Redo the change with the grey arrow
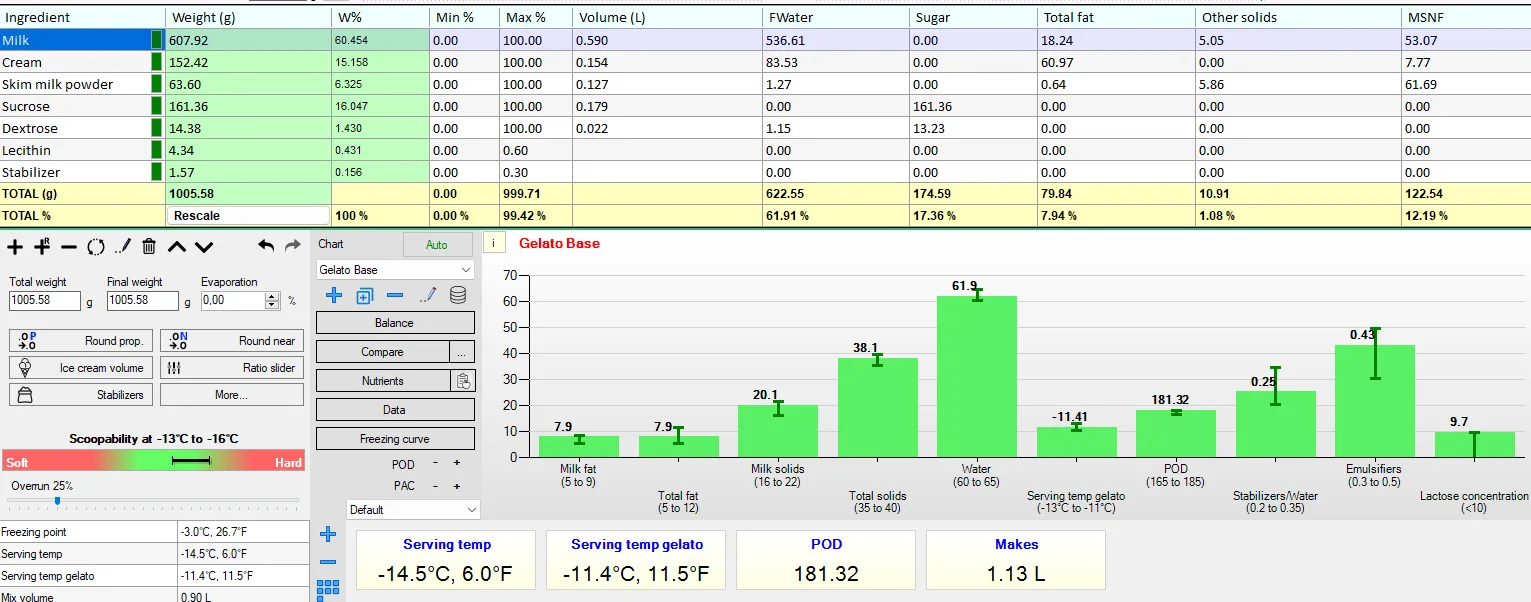This screenshot has height=602, width=1531. point(292,245)
